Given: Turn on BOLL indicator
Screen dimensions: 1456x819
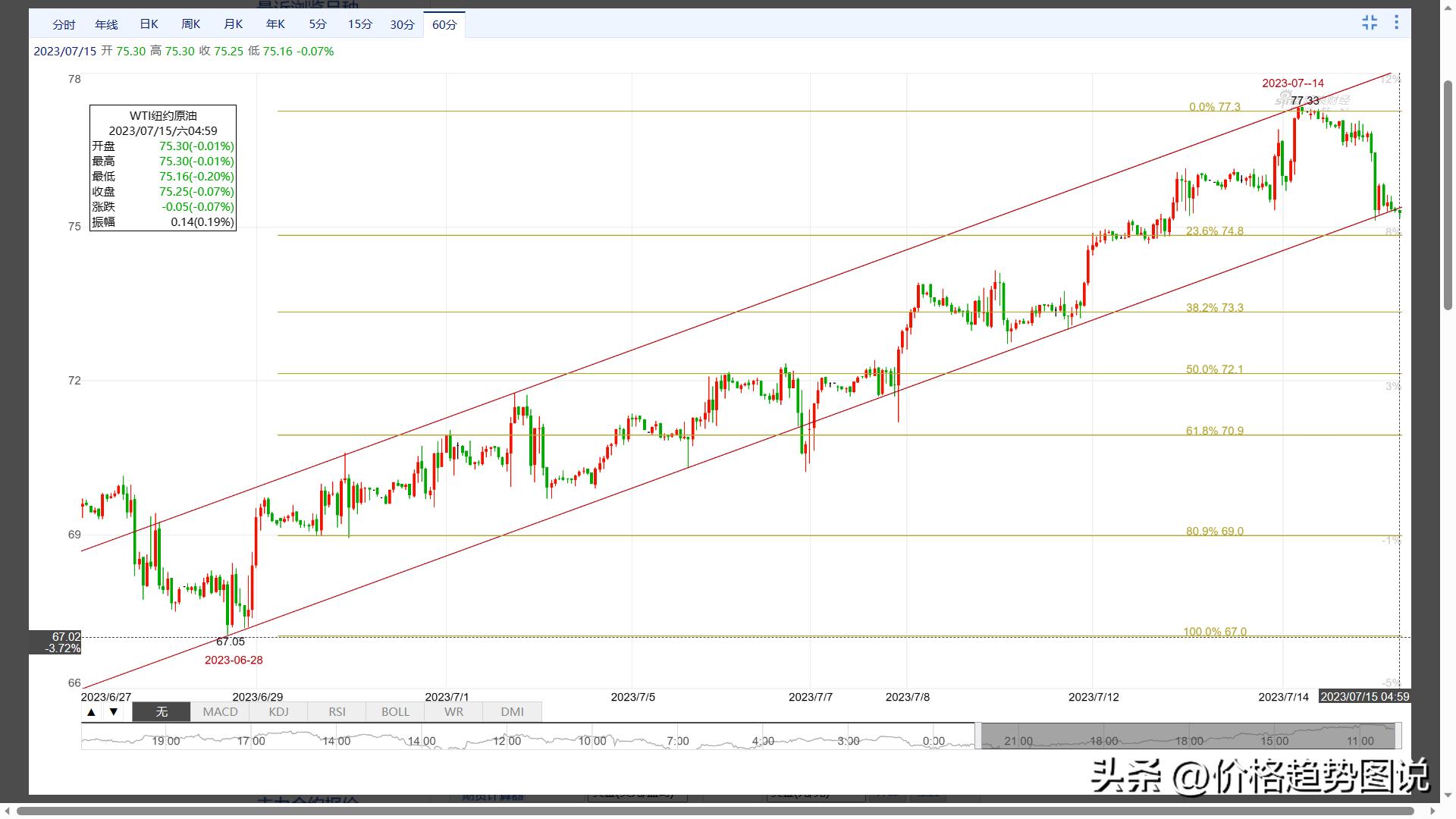Looking at the screenshot, I should point(395,712).
